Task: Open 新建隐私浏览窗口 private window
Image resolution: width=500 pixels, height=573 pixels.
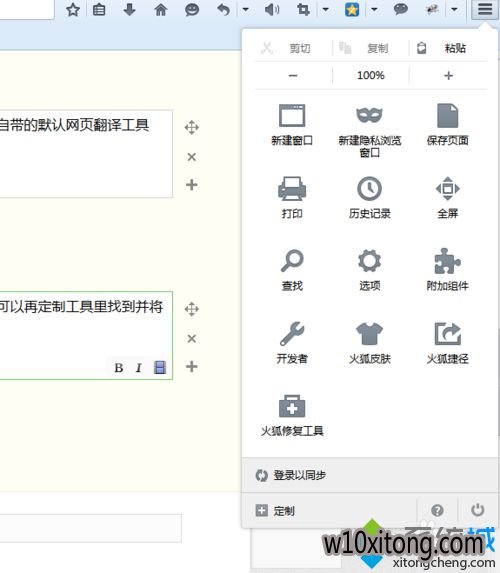Action: click(x=370, y=131)
